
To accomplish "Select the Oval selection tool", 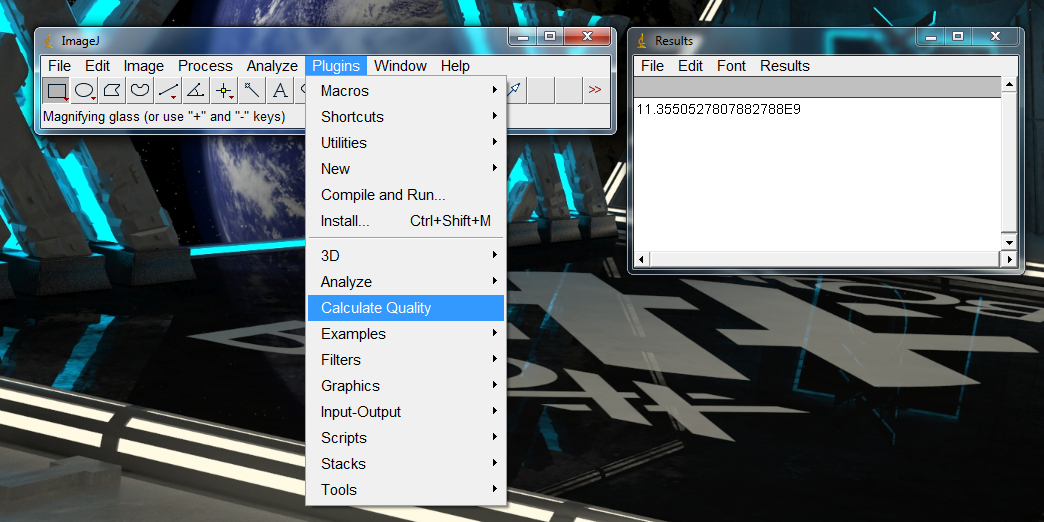I will 85,90.
